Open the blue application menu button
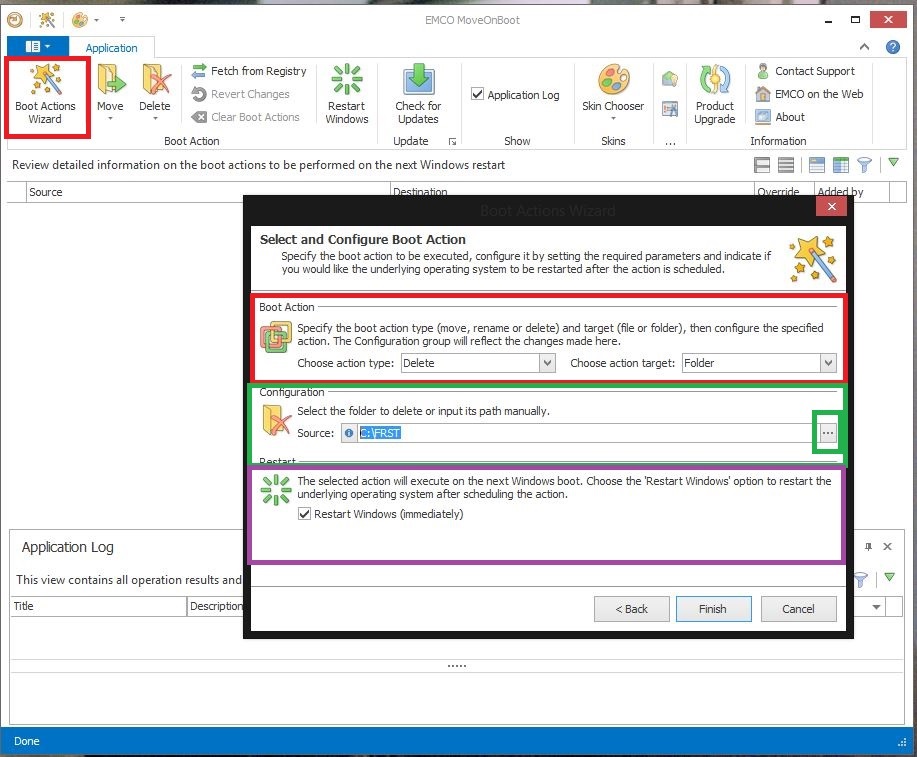Viewport: 917px width, 757px height. pos(37,46)
